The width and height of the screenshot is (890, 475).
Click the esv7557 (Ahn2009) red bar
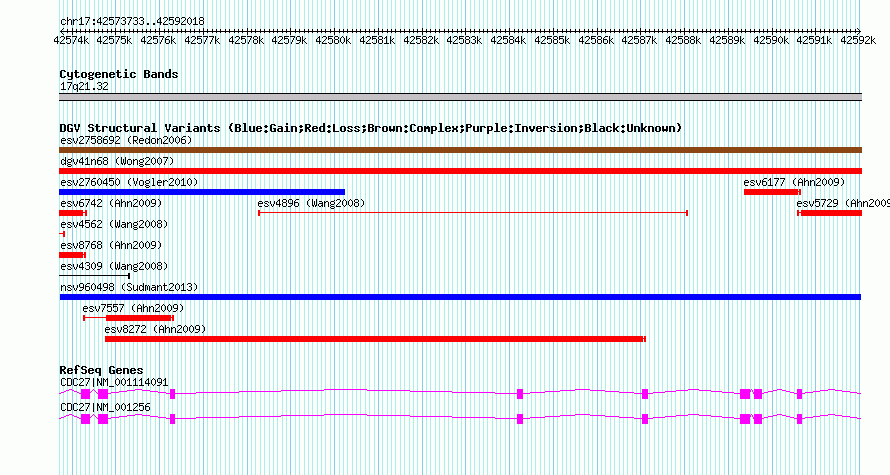[128, 318]
